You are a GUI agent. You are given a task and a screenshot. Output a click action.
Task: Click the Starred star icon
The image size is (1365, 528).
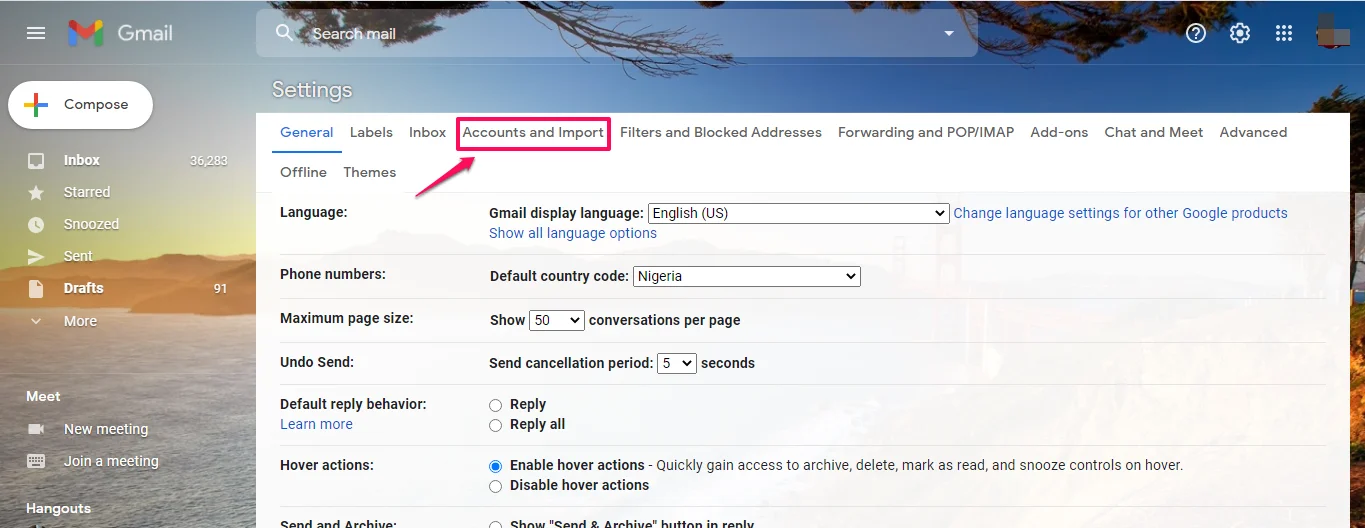pyautogui.click(x=36, y=192)
